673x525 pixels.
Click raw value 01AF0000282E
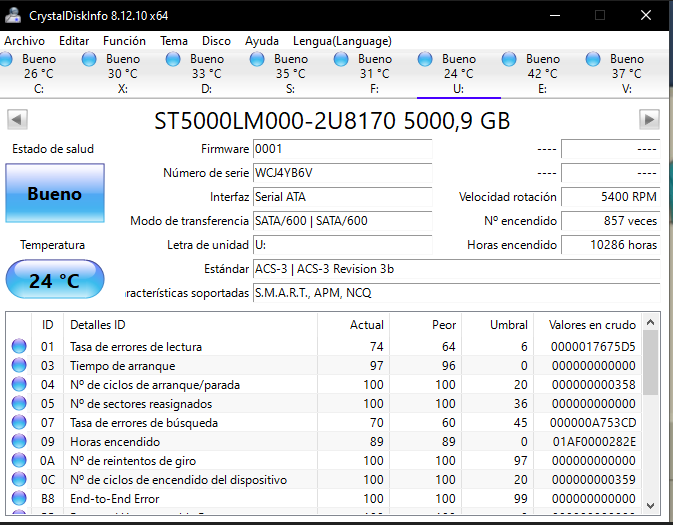(594, 442)
